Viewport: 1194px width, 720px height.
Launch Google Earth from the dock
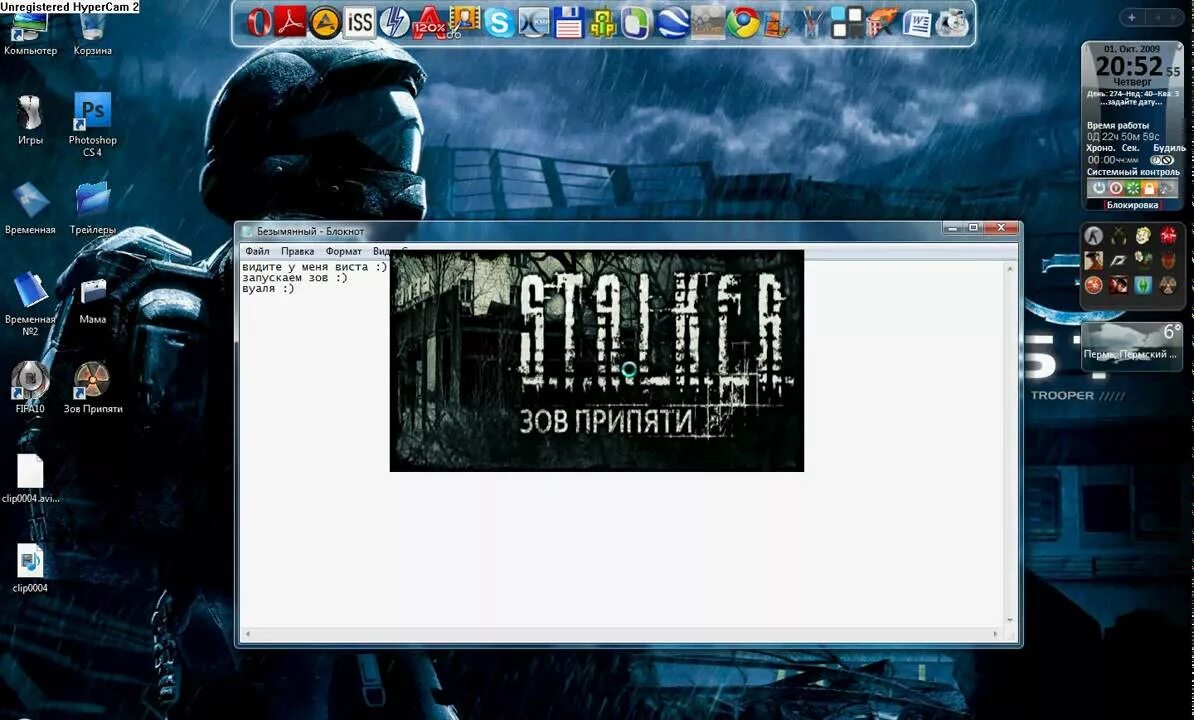pyautogui.click(x=672, y=23)
